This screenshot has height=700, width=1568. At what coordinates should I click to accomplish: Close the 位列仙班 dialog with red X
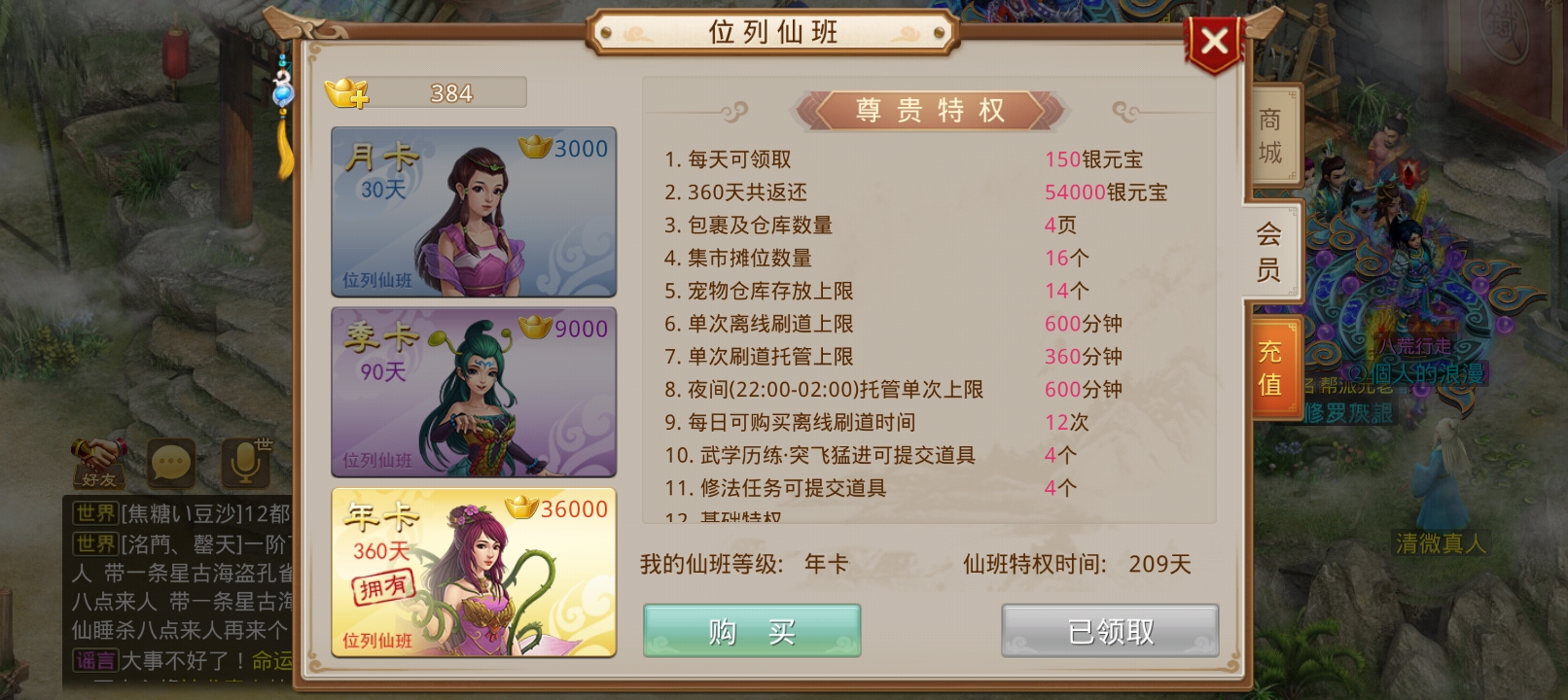click(x=1213, y=42)
